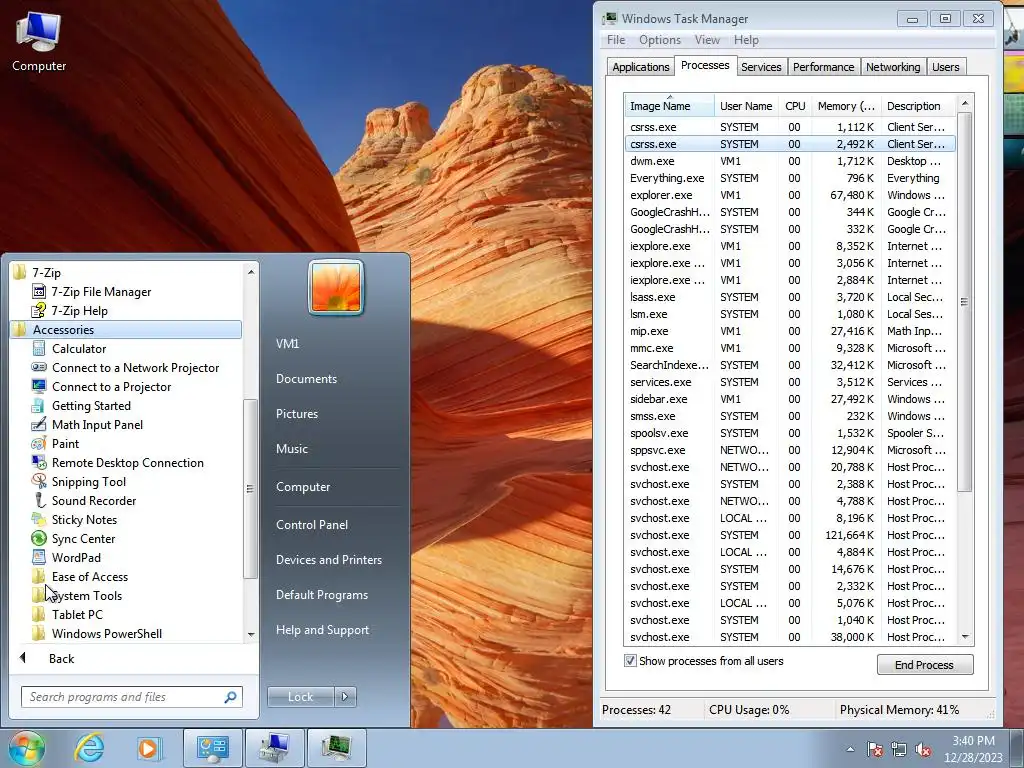
Task: Open Control Panel from Start menu
Action: click(312, 524)
